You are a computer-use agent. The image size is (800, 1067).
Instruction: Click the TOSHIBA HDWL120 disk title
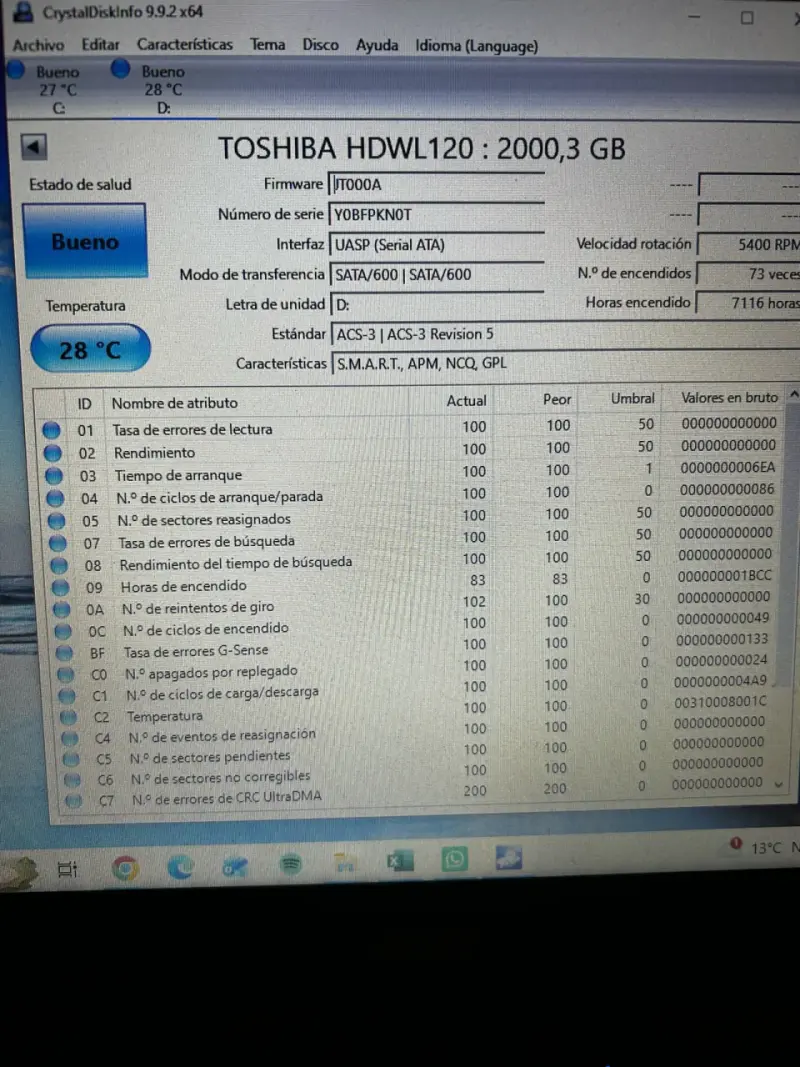point(421,148)
